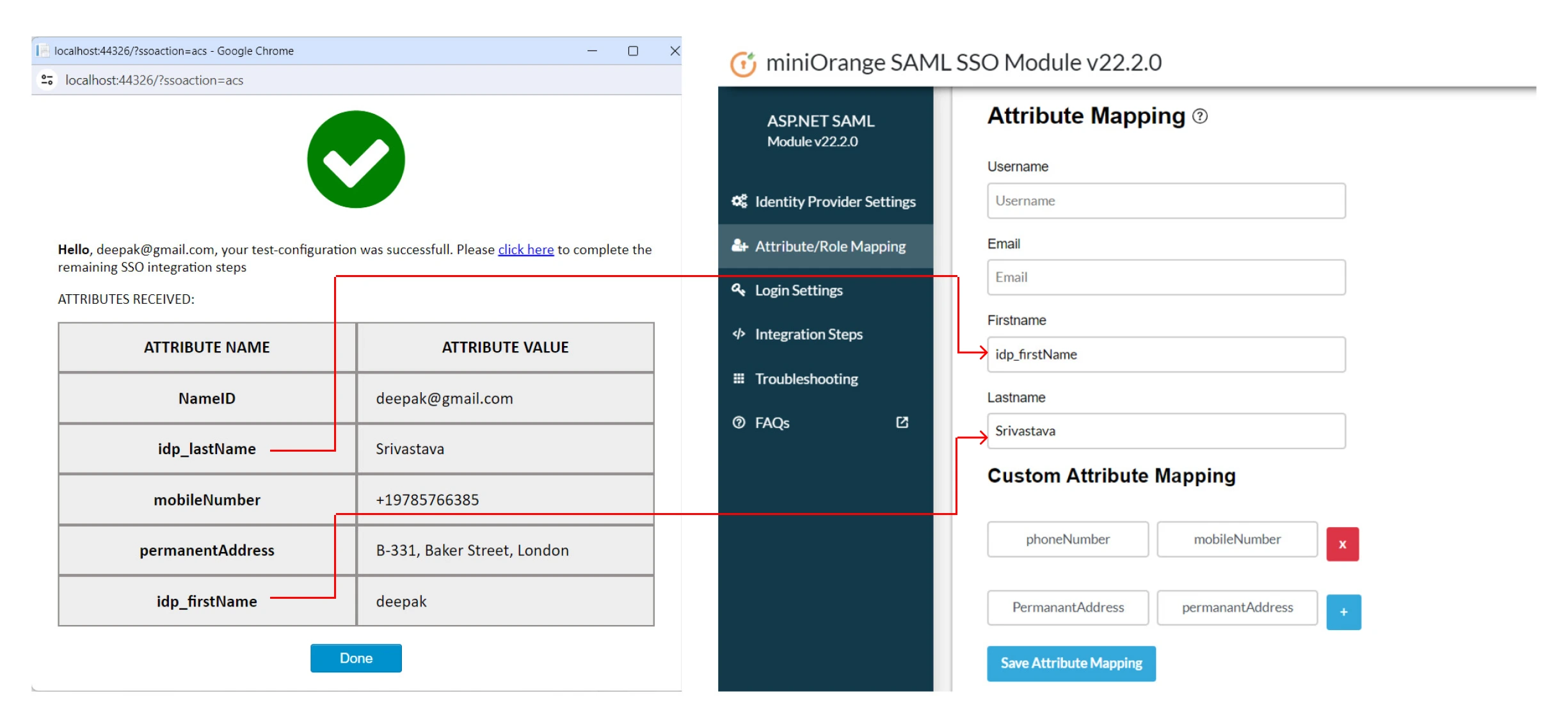Click the Firstname field containing idp_firstName

pos(1165,354)
